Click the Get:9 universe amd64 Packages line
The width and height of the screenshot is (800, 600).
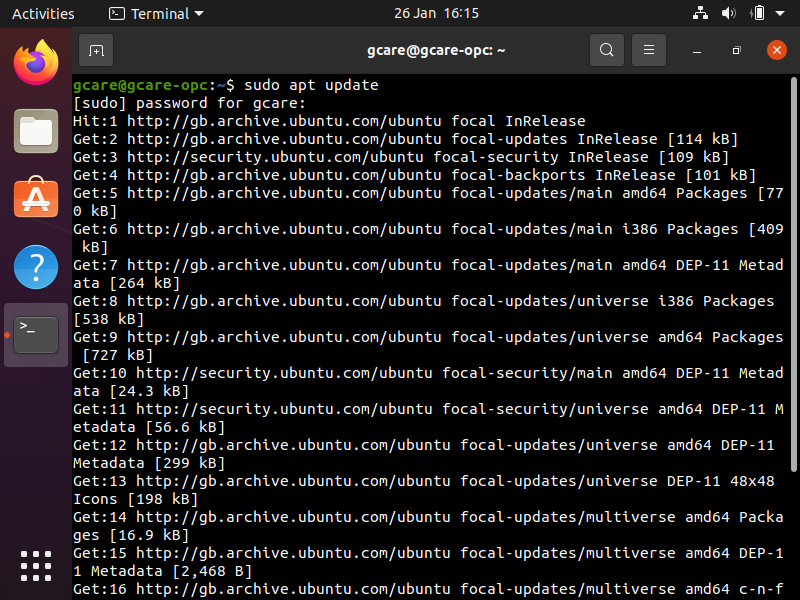click(x=428, y=337)
